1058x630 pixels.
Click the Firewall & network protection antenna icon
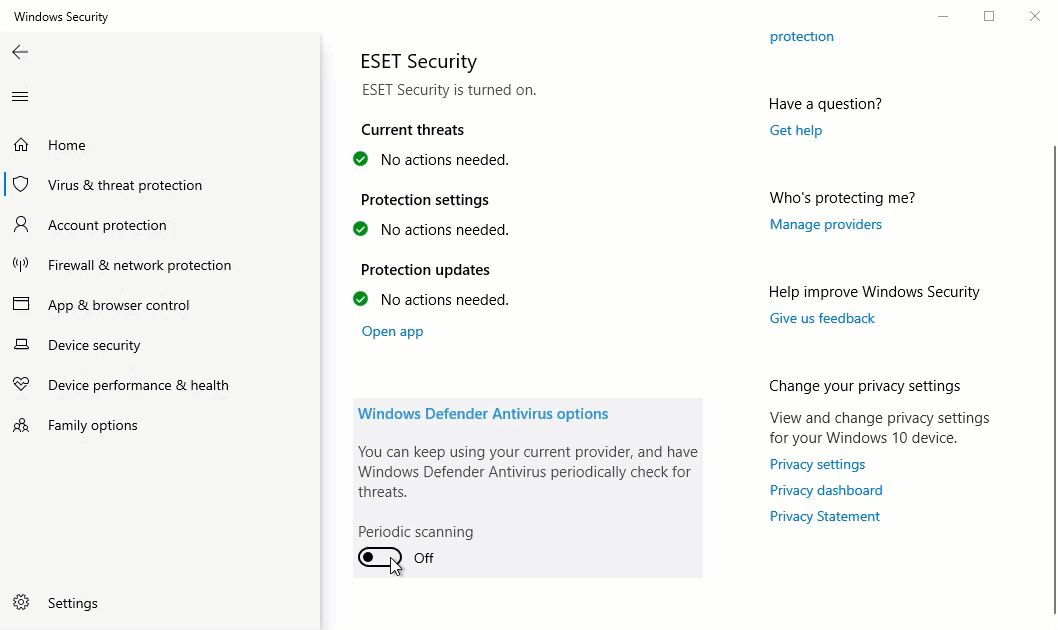tap(21, 265)
